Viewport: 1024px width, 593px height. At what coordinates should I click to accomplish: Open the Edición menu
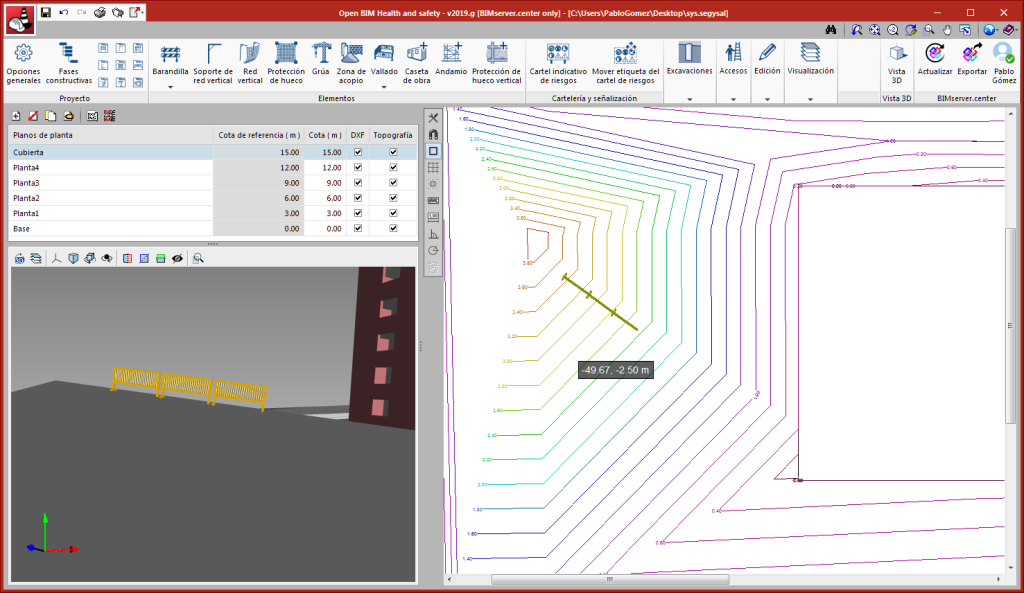767,62
